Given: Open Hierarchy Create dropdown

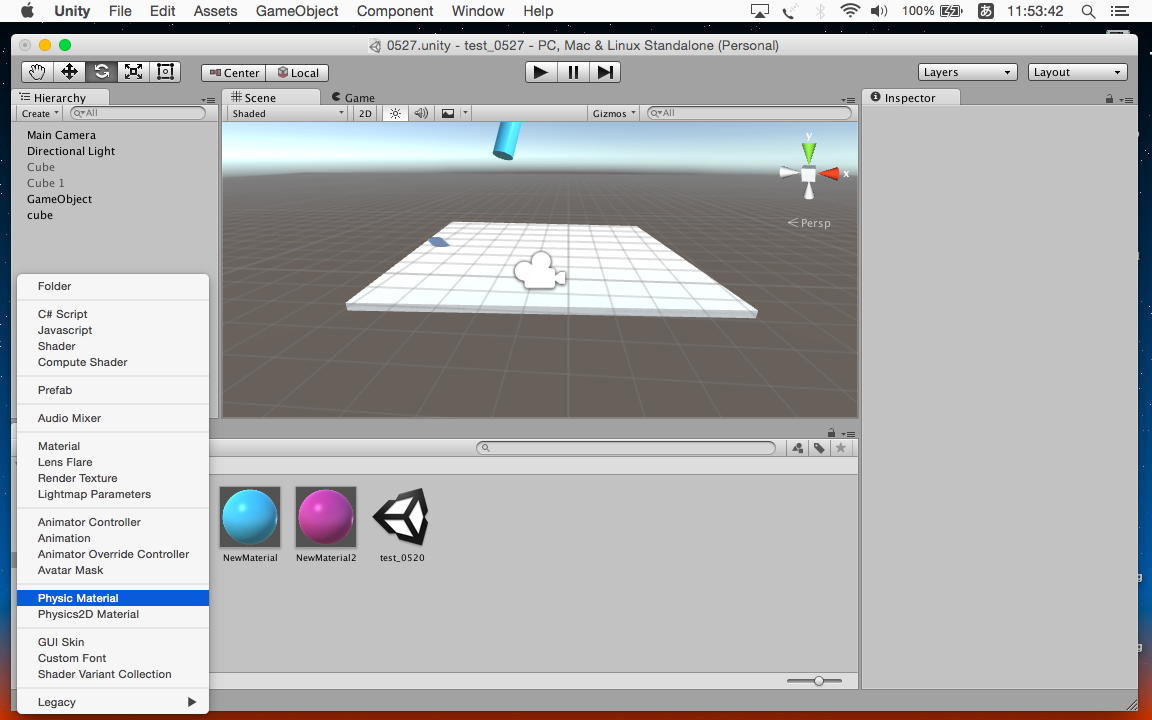Looking at the screenshot, I should pyautogui.click(x=40, y=113).
